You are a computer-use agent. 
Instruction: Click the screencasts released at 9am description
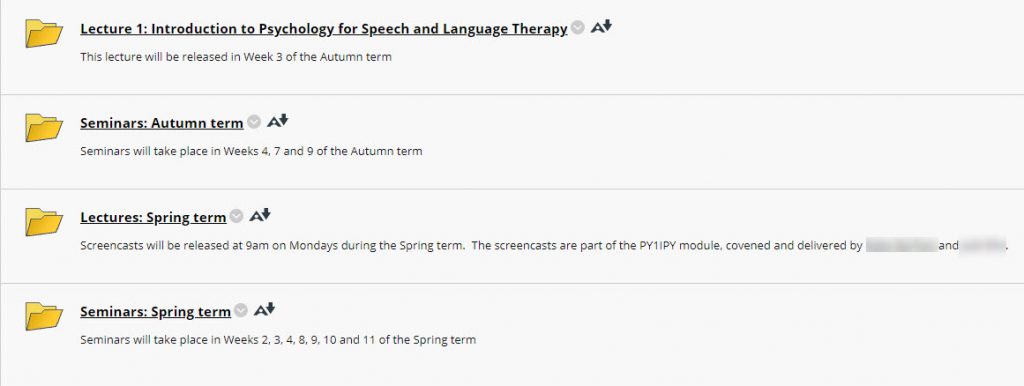pyautogui.click(x=545, y=246)
